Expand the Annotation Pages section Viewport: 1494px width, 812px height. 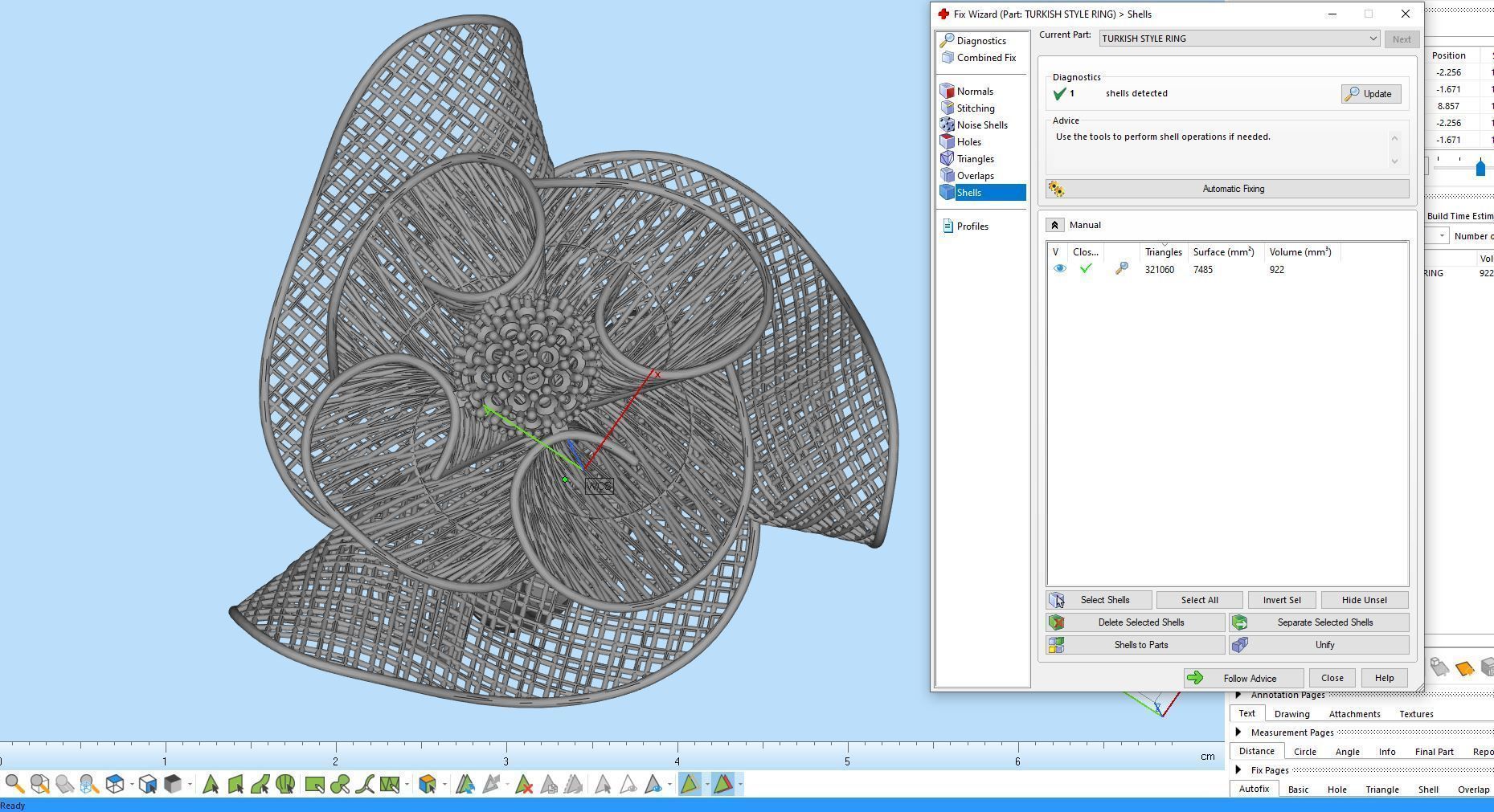click(1238, 695)
